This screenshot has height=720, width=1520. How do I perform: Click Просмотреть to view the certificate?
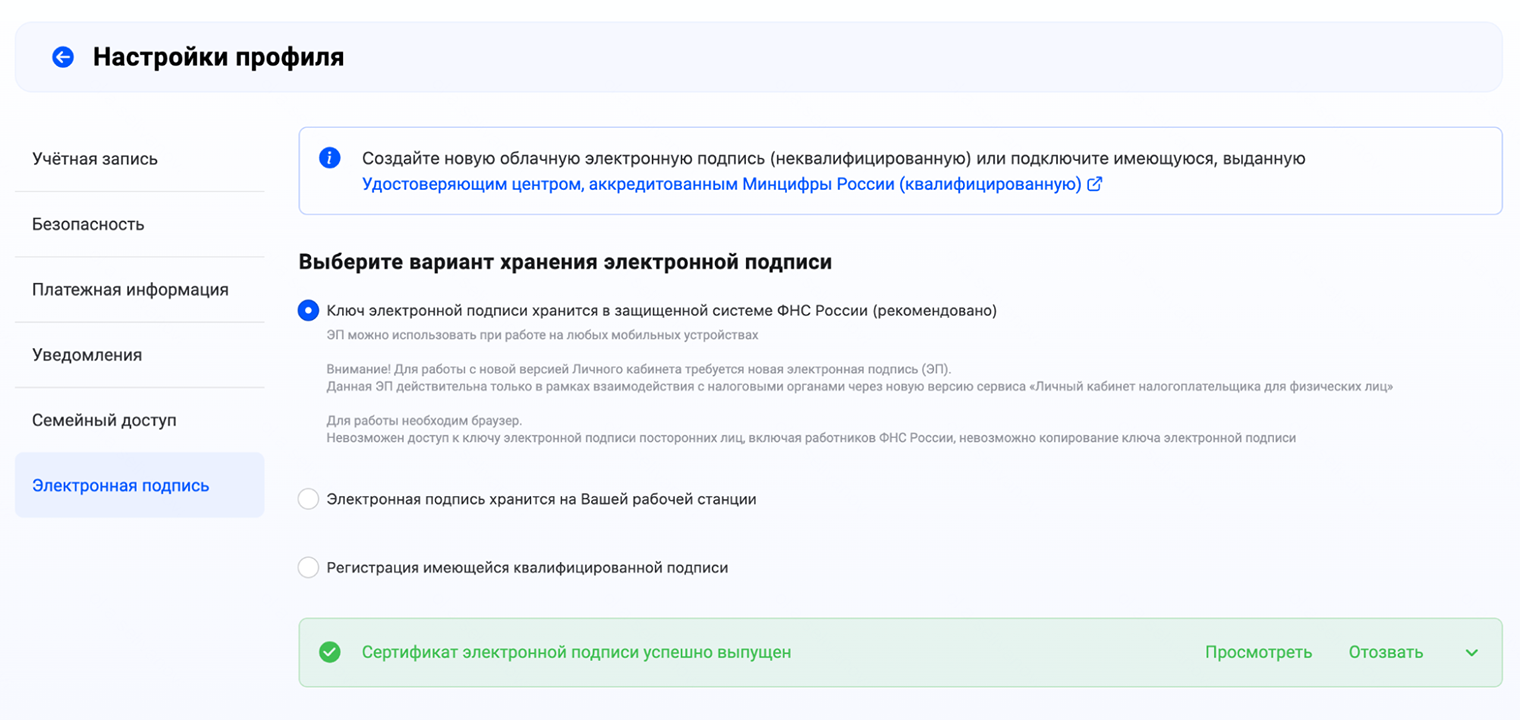pyautogui.click(x=1258, y=651)
